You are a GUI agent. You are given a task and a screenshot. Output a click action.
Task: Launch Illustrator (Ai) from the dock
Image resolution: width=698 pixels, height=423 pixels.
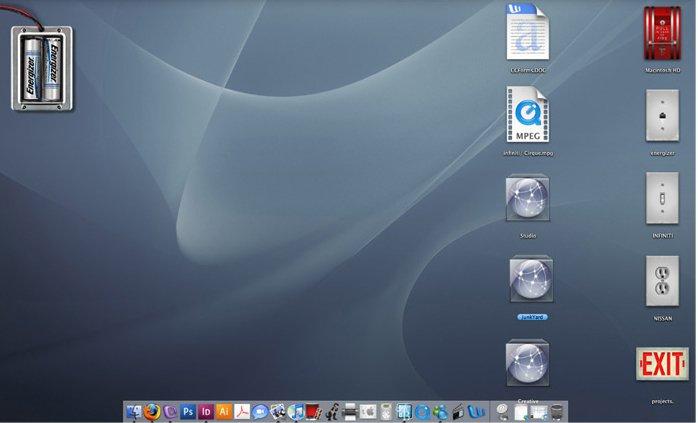pos(223,411)
